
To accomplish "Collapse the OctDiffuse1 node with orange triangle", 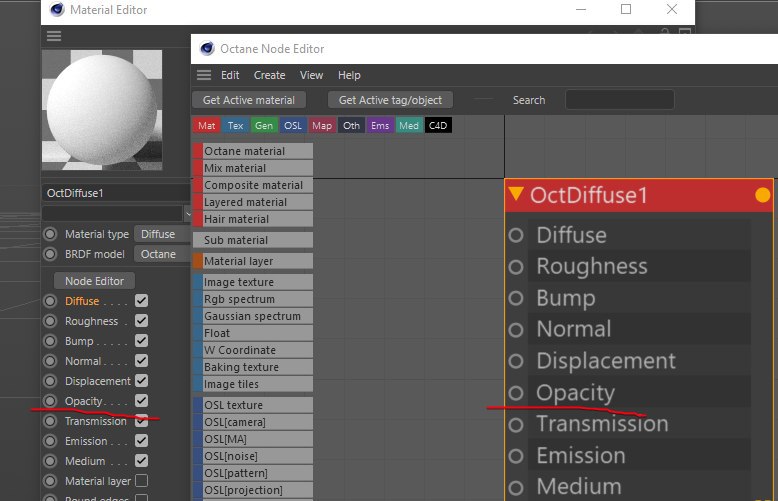I will (516, 193).
